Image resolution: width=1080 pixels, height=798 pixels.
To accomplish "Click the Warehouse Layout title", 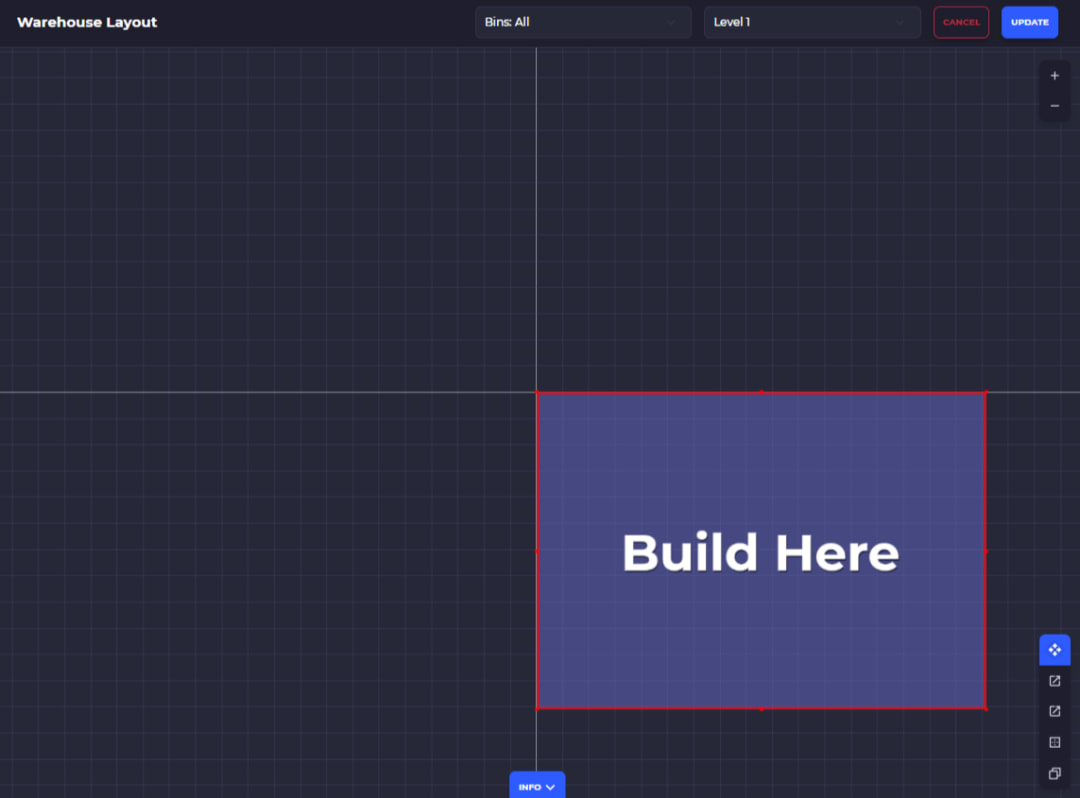I will coord(87,22).
